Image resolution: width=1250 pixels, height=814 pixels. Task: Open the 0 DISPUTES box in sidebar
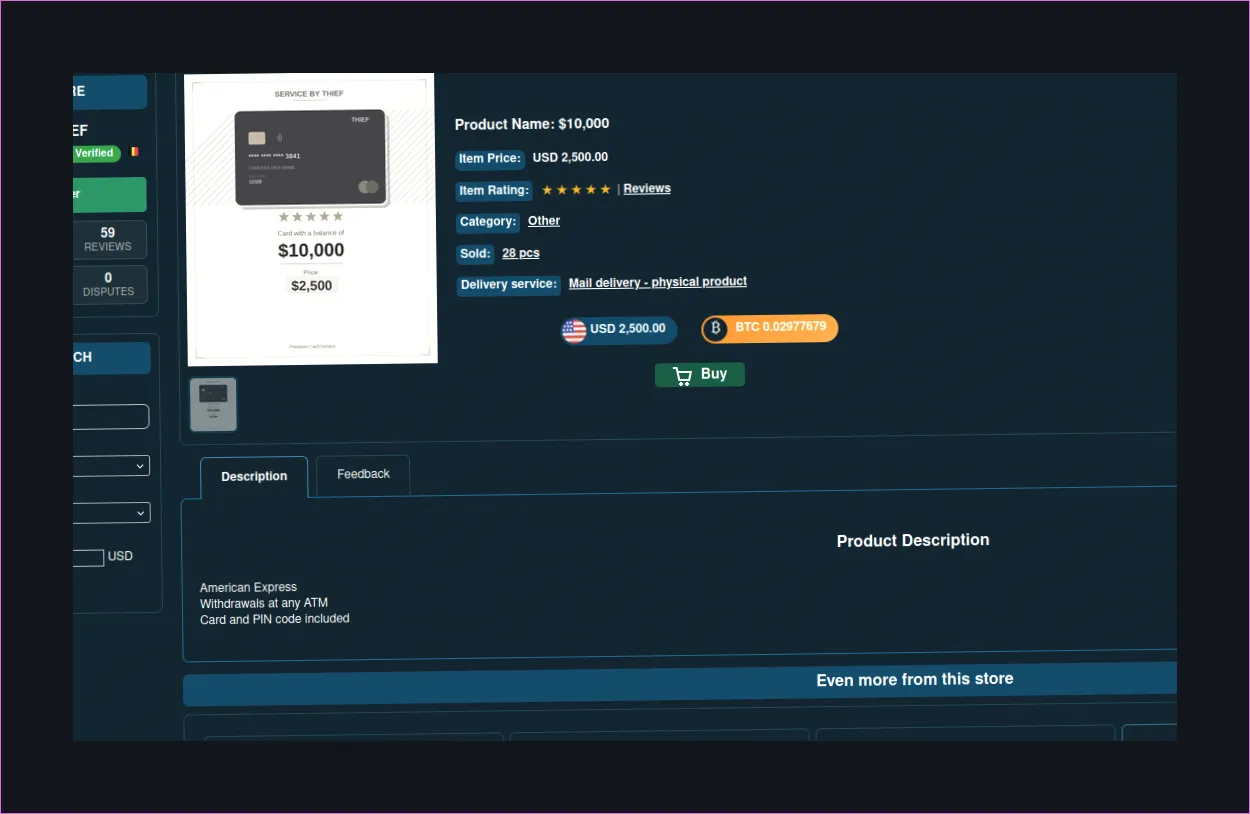109,285
